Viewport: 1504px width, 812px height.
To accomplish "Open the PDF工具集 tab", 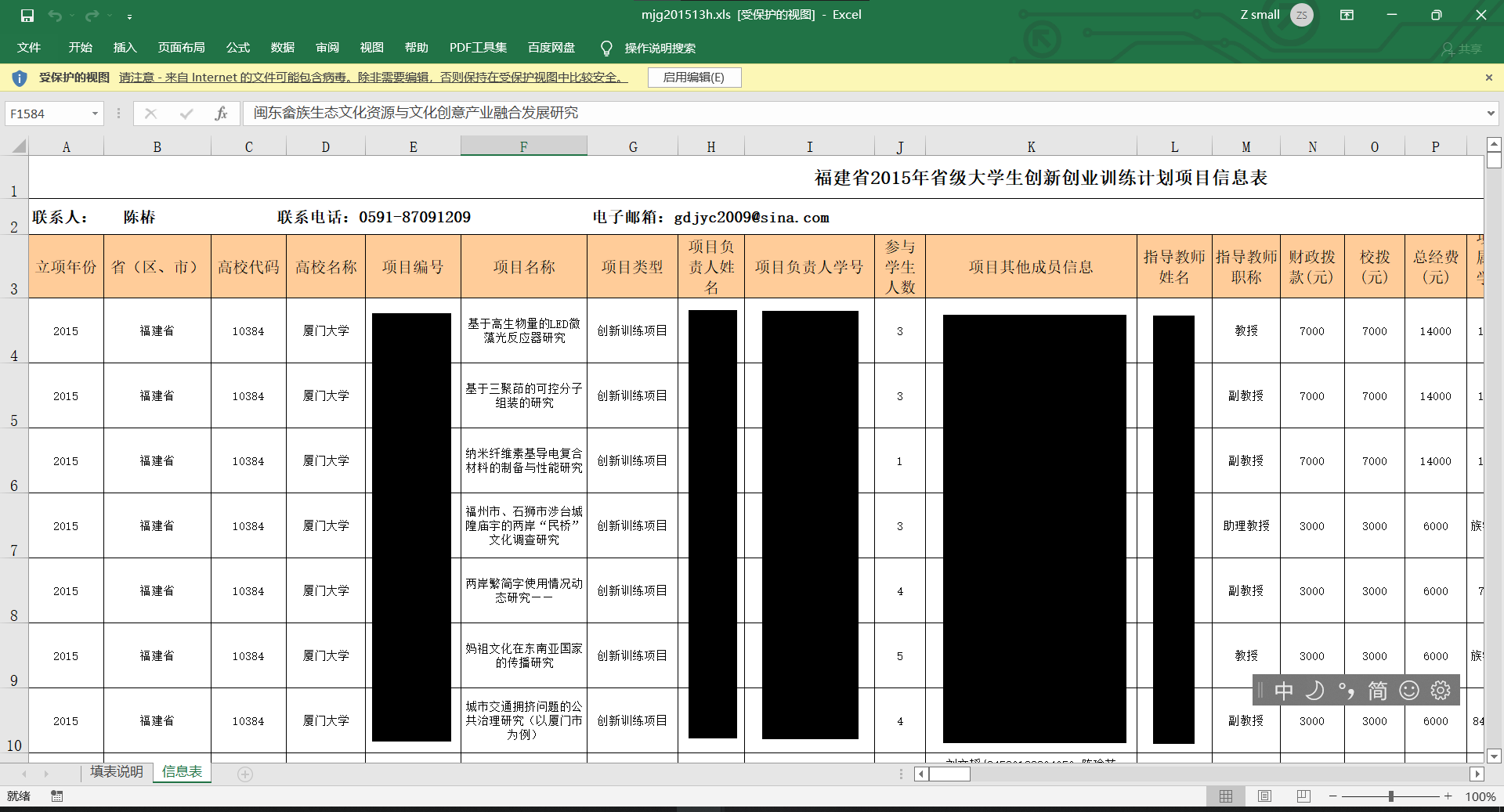I will [x=478, y=48].
